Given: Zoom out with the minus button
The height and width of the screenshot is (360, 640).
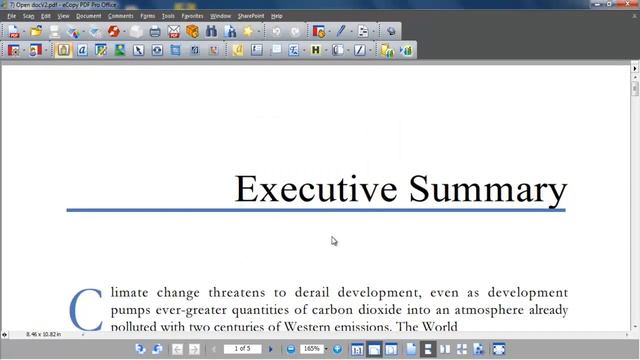Looking at the screenshot, I should pos(291,349).
